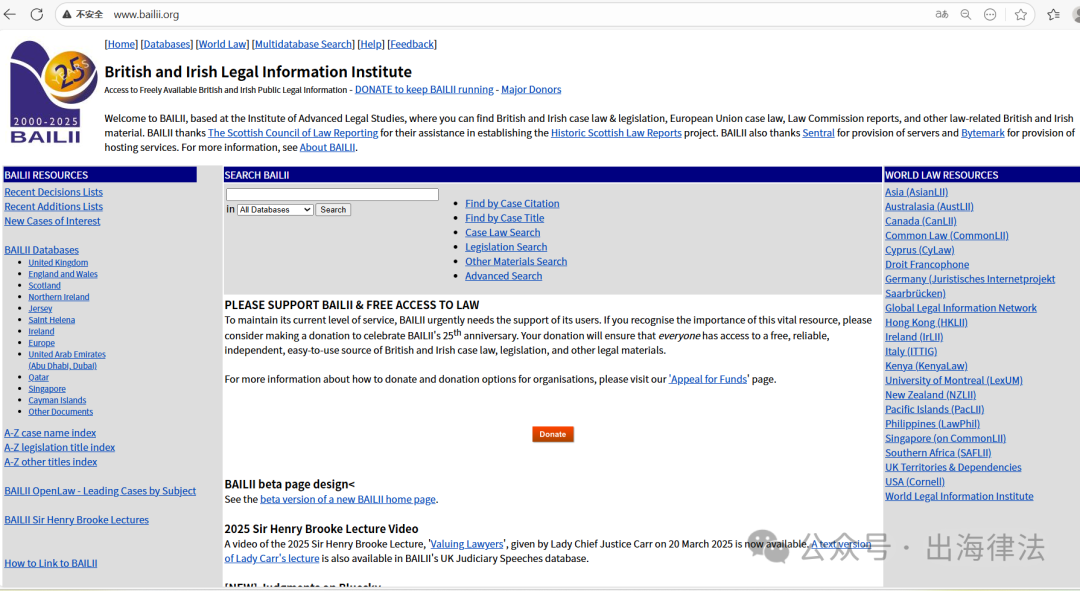Click the zoom magnifier icon in address bar
The width and height of the screenshot is (1080, 591).
pyautogui.click(x=966, y=14)
